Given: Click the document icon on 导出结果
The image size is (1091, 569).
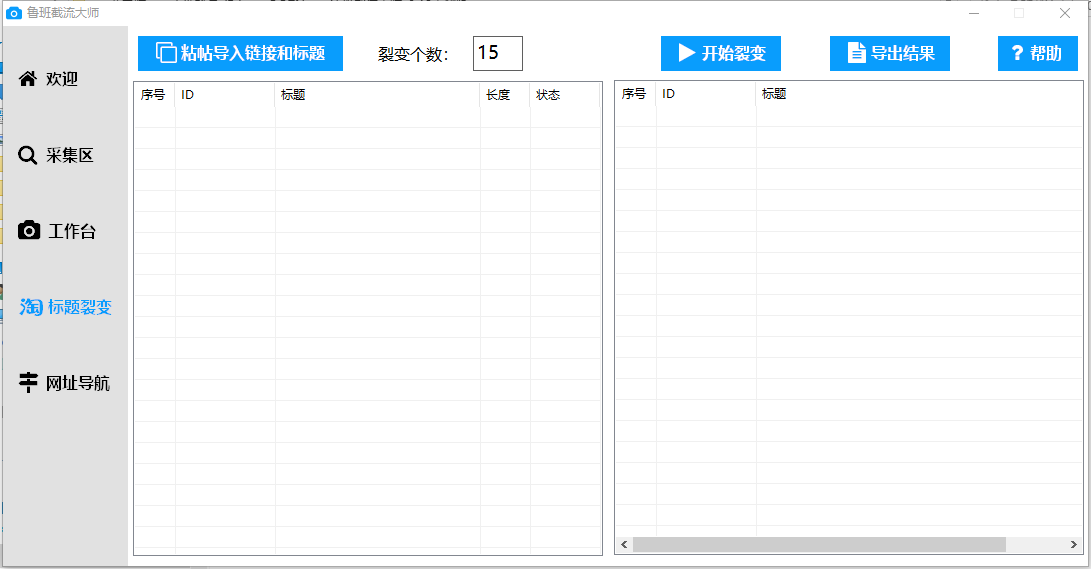Looking at the screenshot, I should [x=856, y=53].
